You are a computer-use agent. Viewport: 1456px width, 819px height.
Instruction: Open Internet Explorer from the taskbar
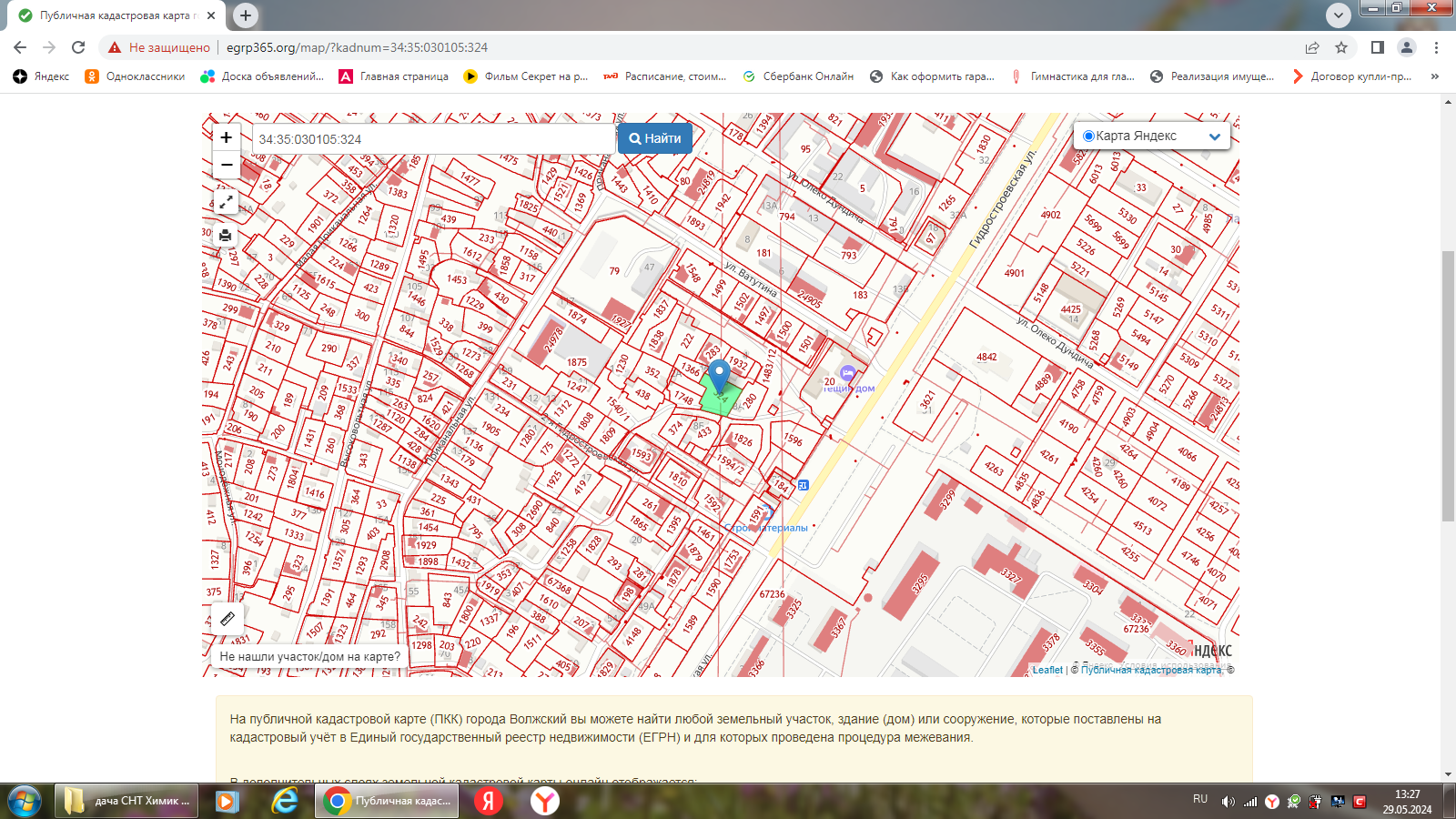285,801
